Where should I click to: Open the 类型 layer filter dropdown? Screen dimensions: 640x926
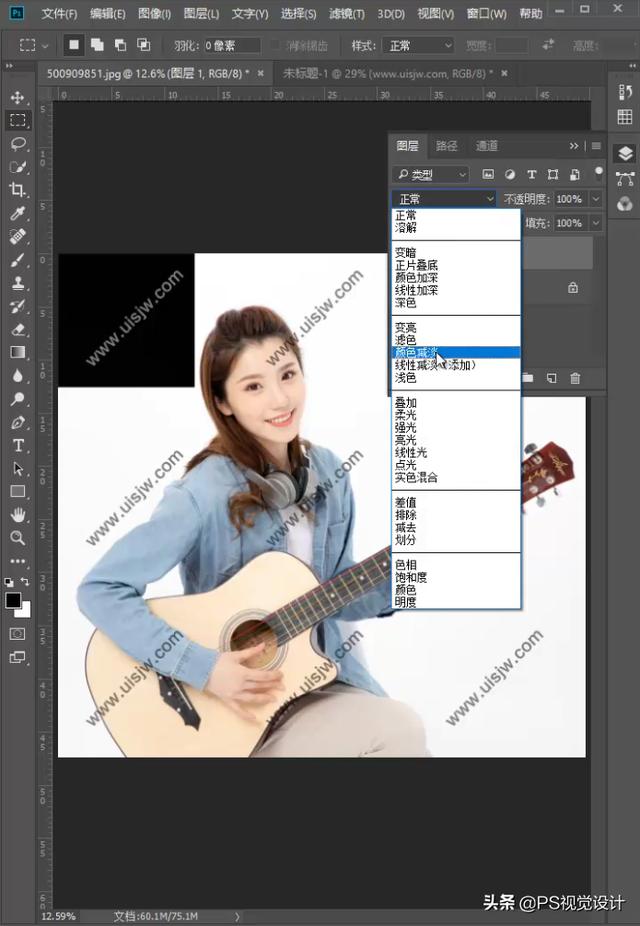[430, 174]
